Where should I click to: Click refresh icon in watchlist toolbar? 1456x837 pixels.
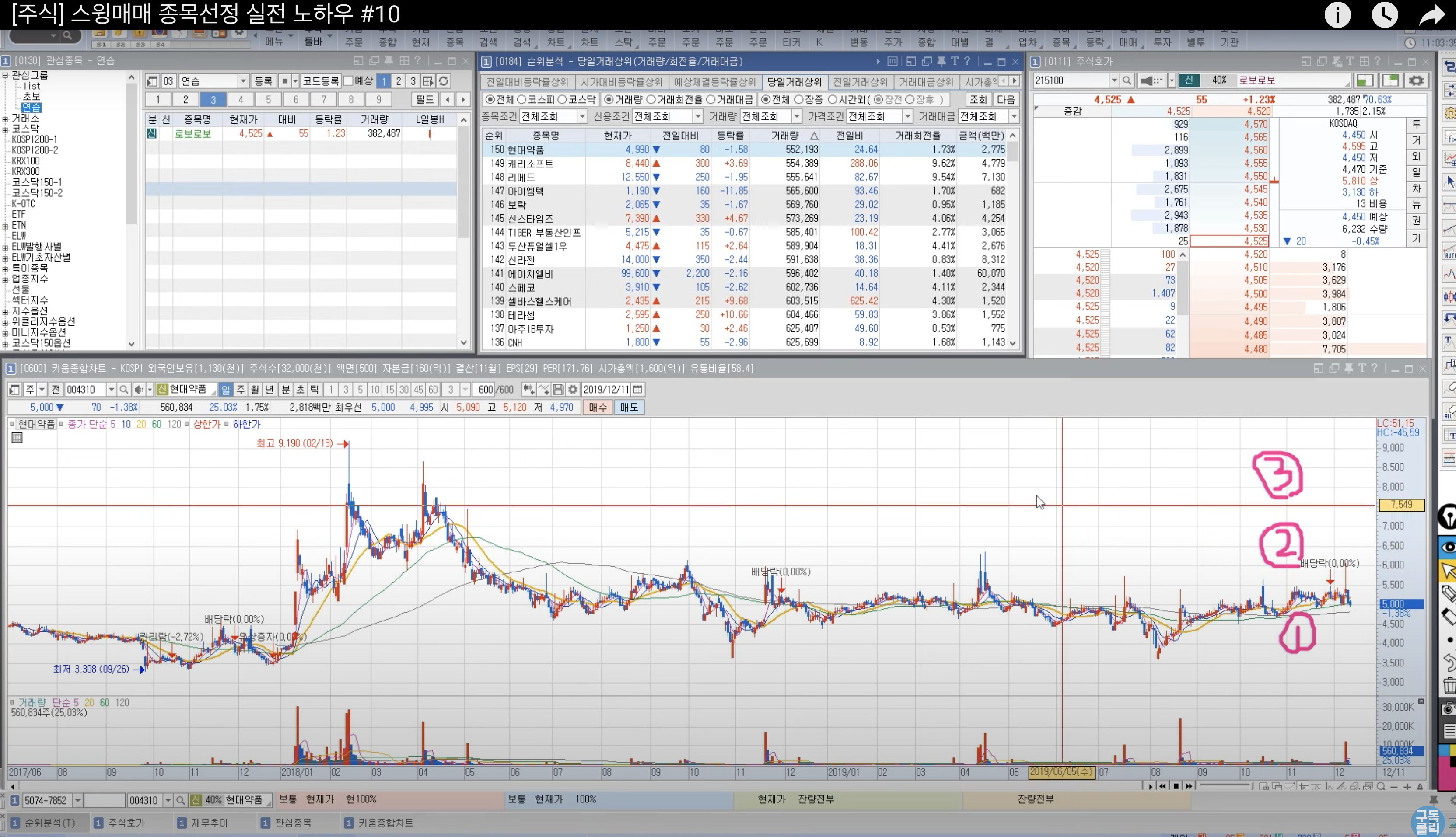(x=443, y=81)
